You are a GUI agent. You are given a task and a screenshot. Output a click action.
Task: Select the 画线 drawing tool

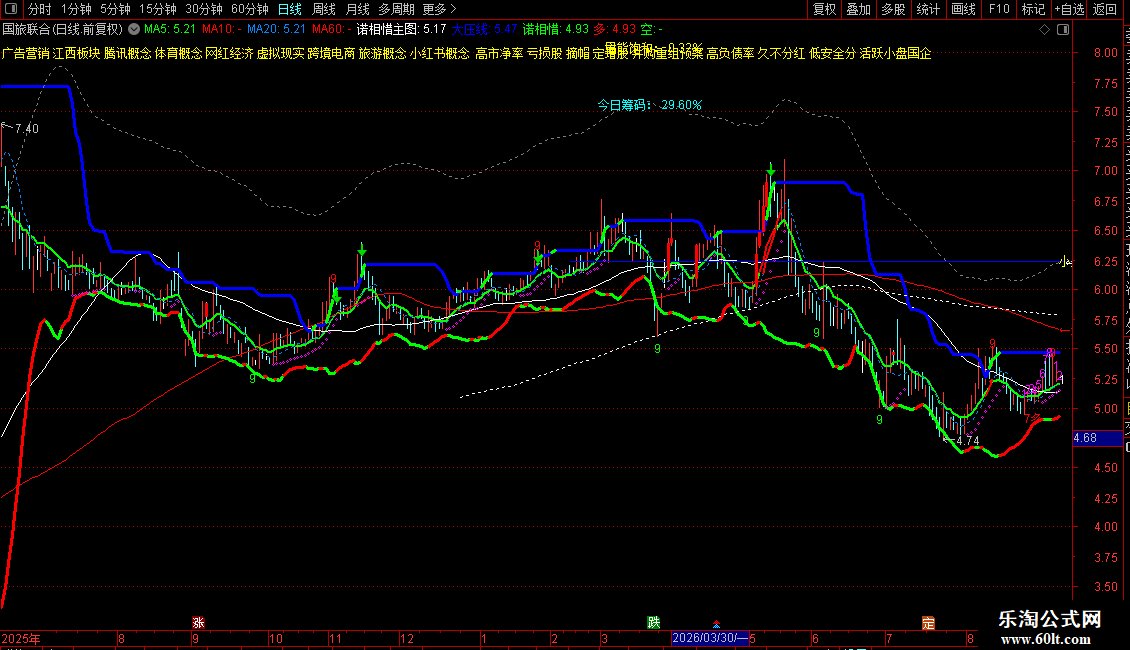[x=964, y=9]
